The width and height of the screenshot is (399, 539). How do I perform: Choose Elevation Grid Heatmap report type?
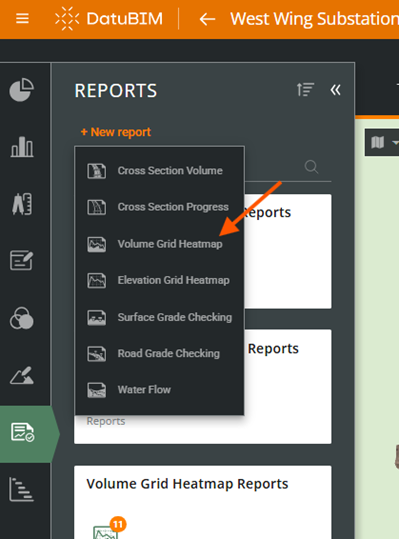[x=159, y=280]
